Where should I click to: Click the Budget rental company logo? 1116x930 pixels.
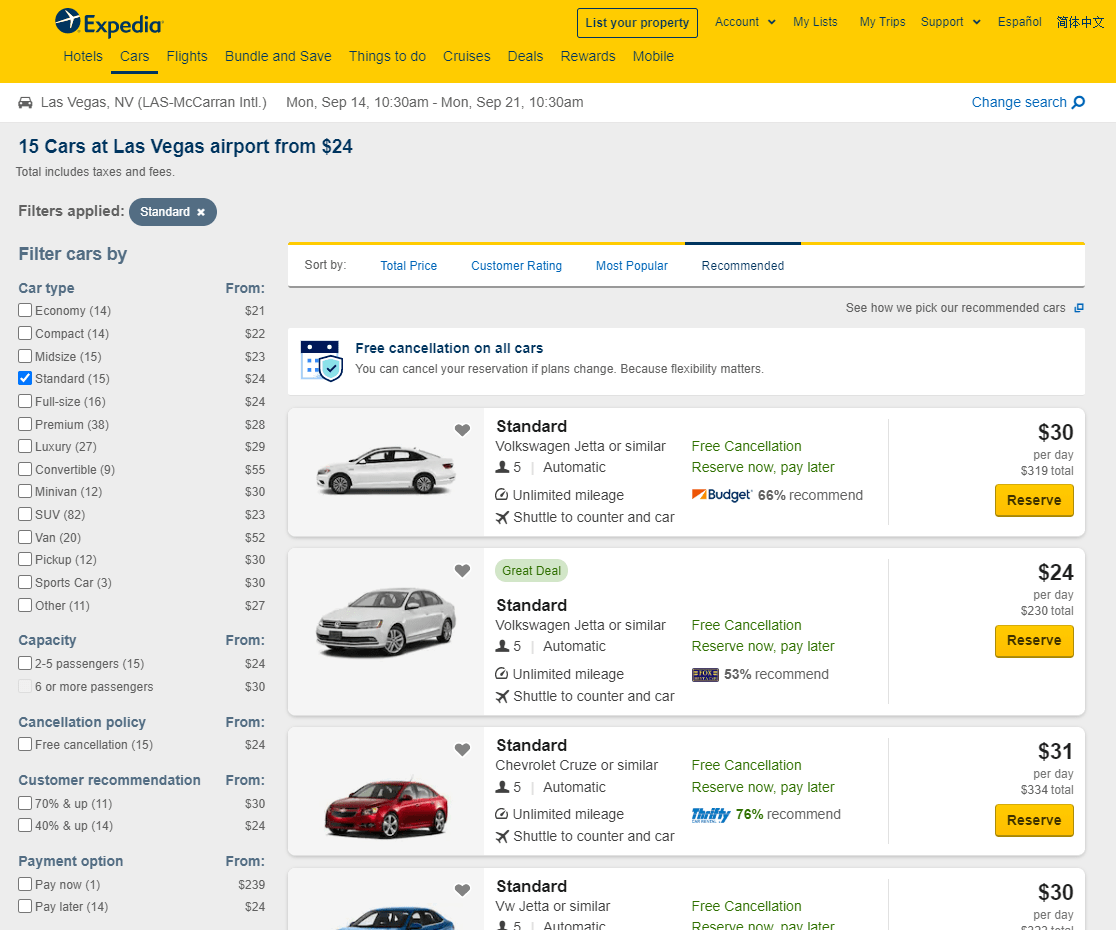click(722, 494)
